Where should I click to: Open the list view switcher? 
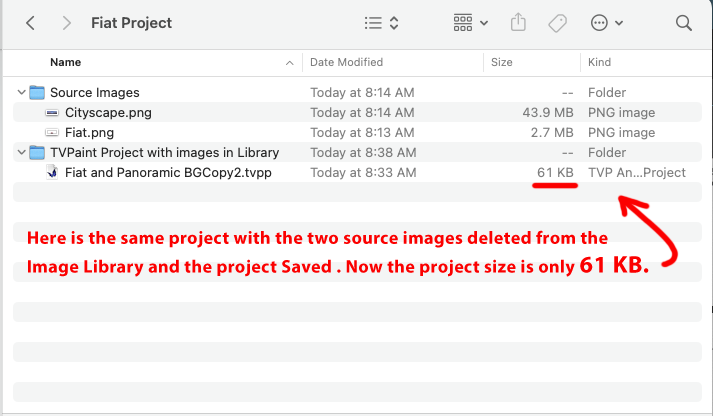382,23
